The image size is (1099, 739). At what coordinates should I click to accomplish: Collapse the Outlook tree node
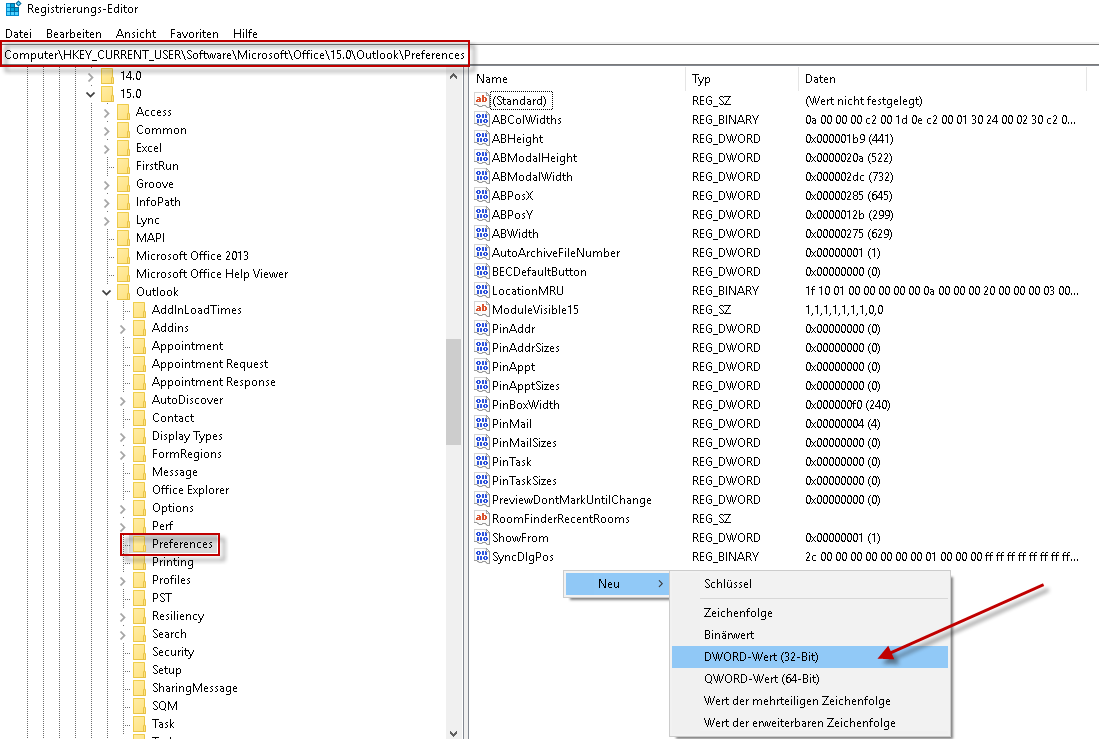pos(107,292)
